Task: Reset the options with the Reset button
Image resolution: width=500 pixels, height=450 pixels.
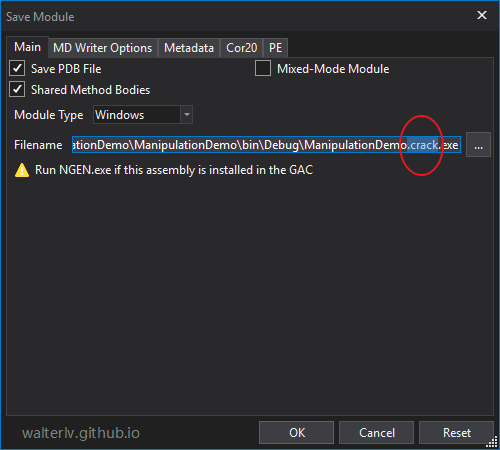Action: coord(456,433)
